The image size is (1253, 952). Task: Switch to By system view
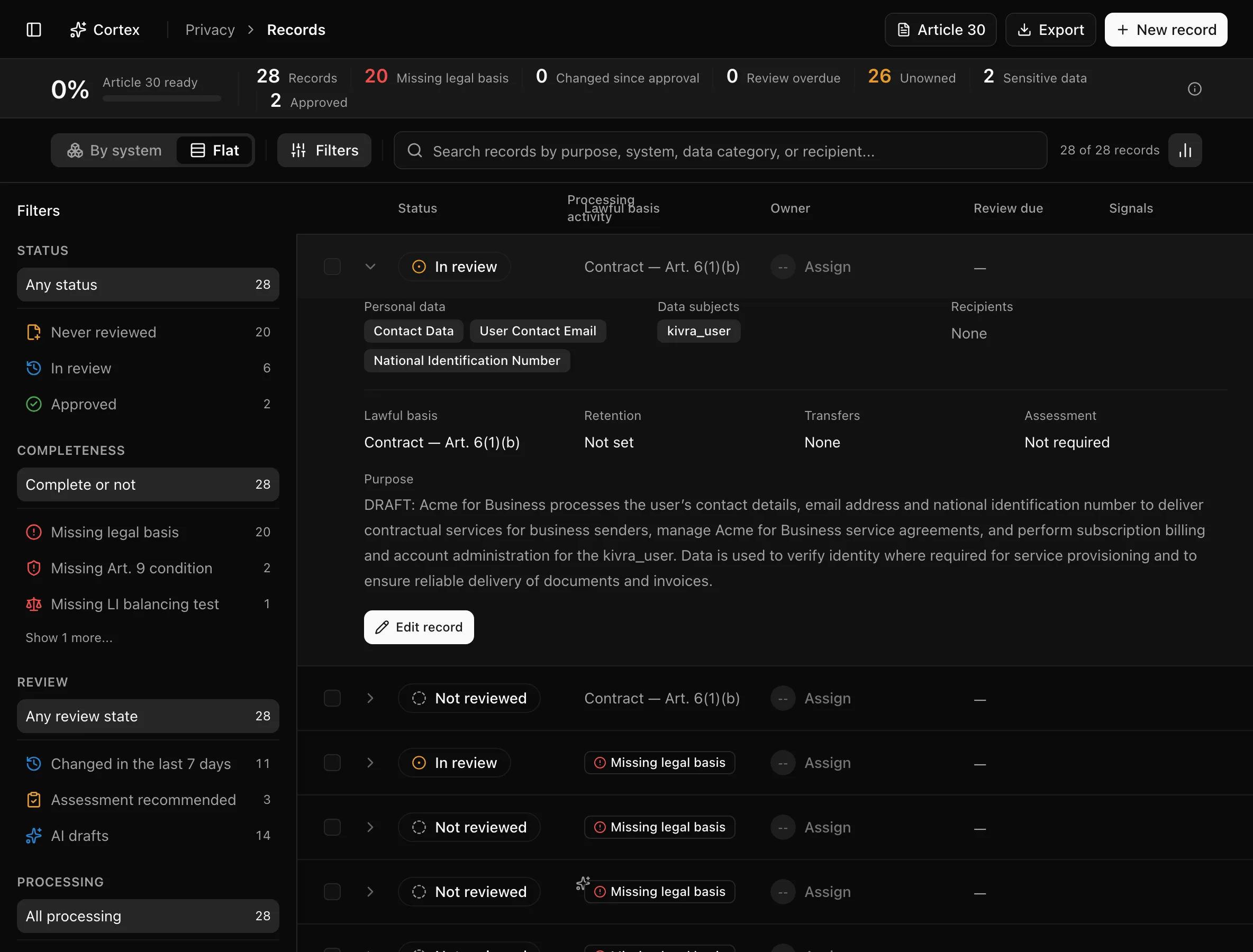[114, 150]
